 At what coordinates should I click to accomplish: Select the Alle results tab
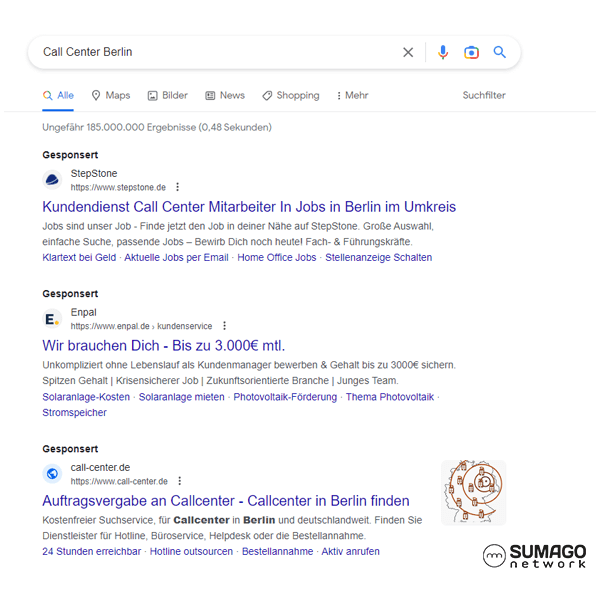coord(58,95)
